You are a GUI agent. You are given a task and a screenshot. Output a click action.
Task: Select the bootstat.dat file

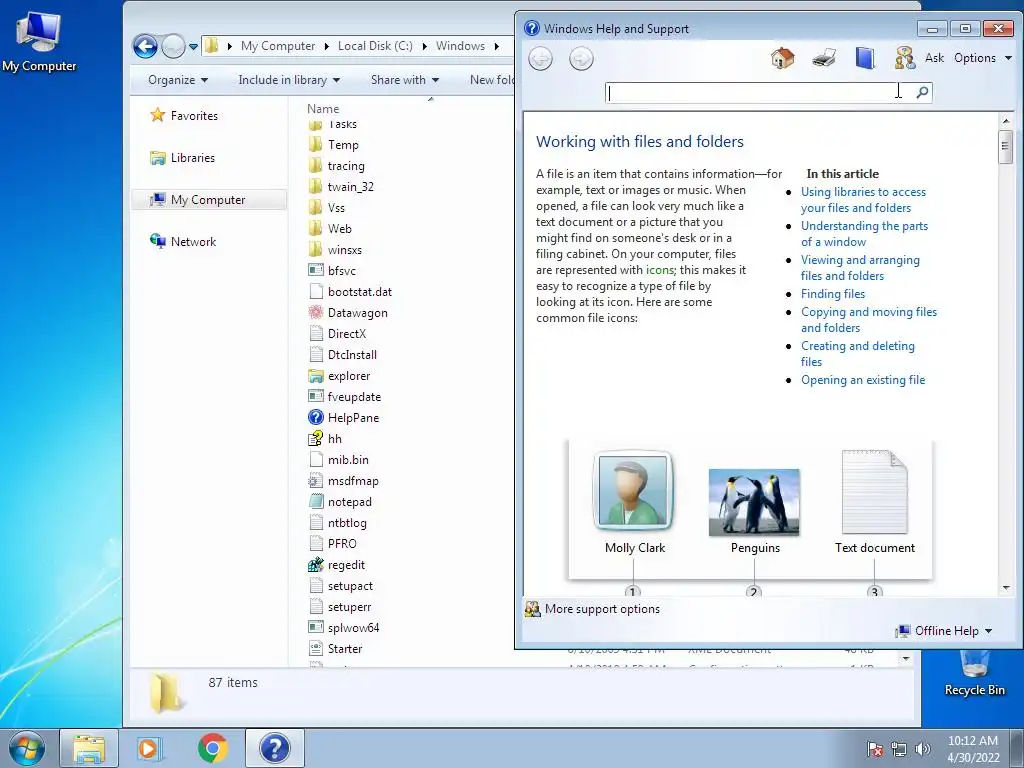coord(360,292)
